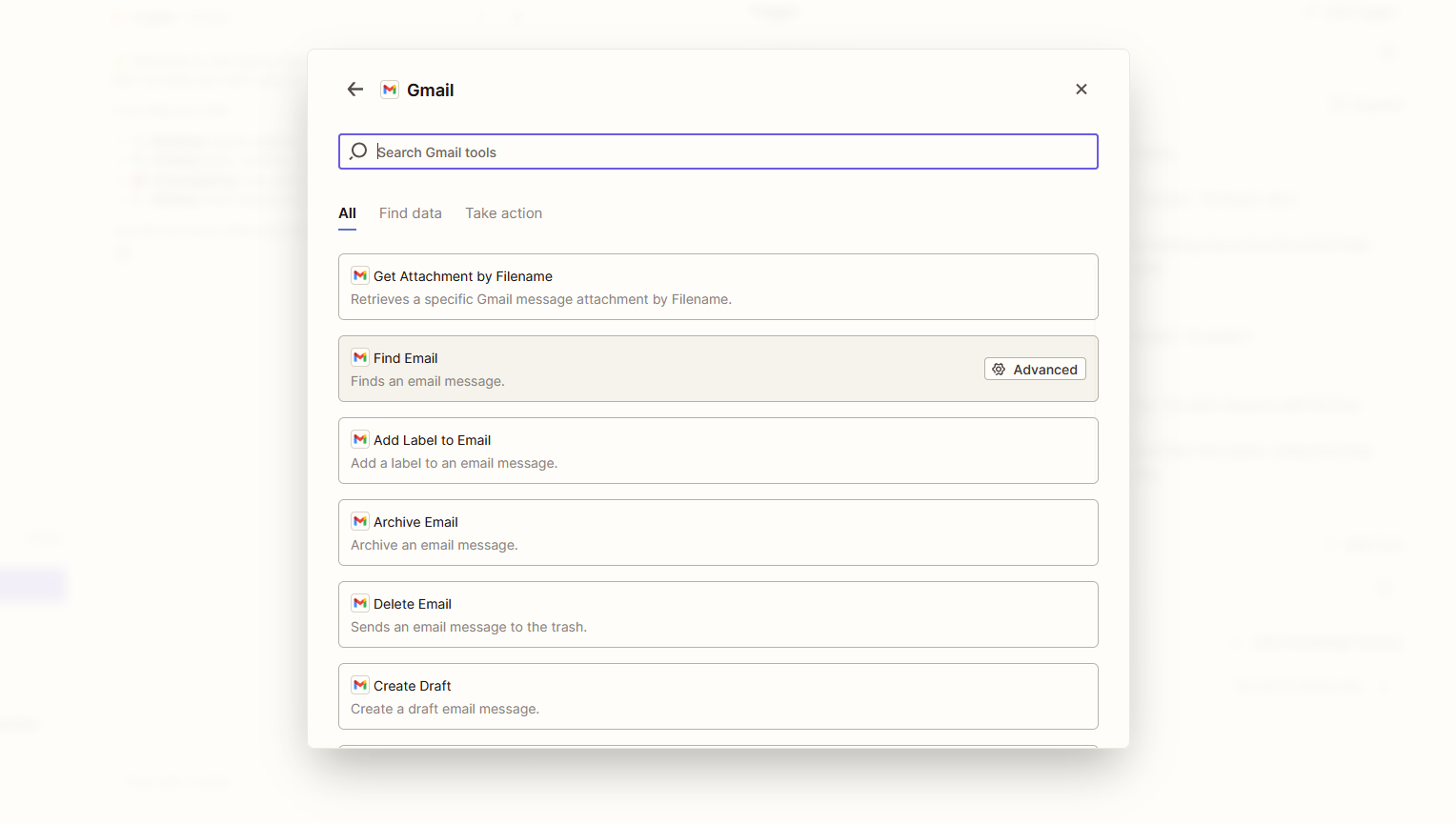Image resolution: width=1456 pixels, height=824 pixels.
Task: Go back using the arrow at top left
Action: (354, 89)
